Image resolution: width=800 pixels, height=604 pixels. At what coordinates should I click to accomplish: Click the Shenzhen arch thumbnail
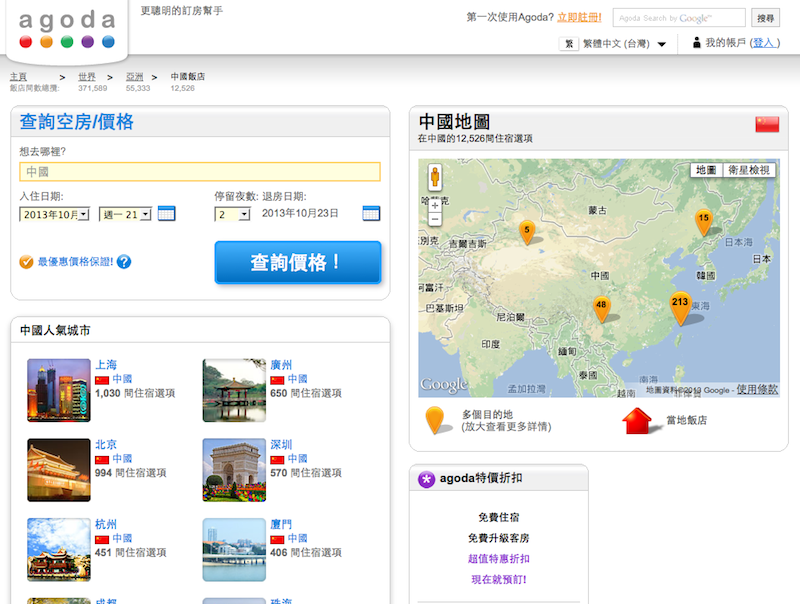click(234, 470)
